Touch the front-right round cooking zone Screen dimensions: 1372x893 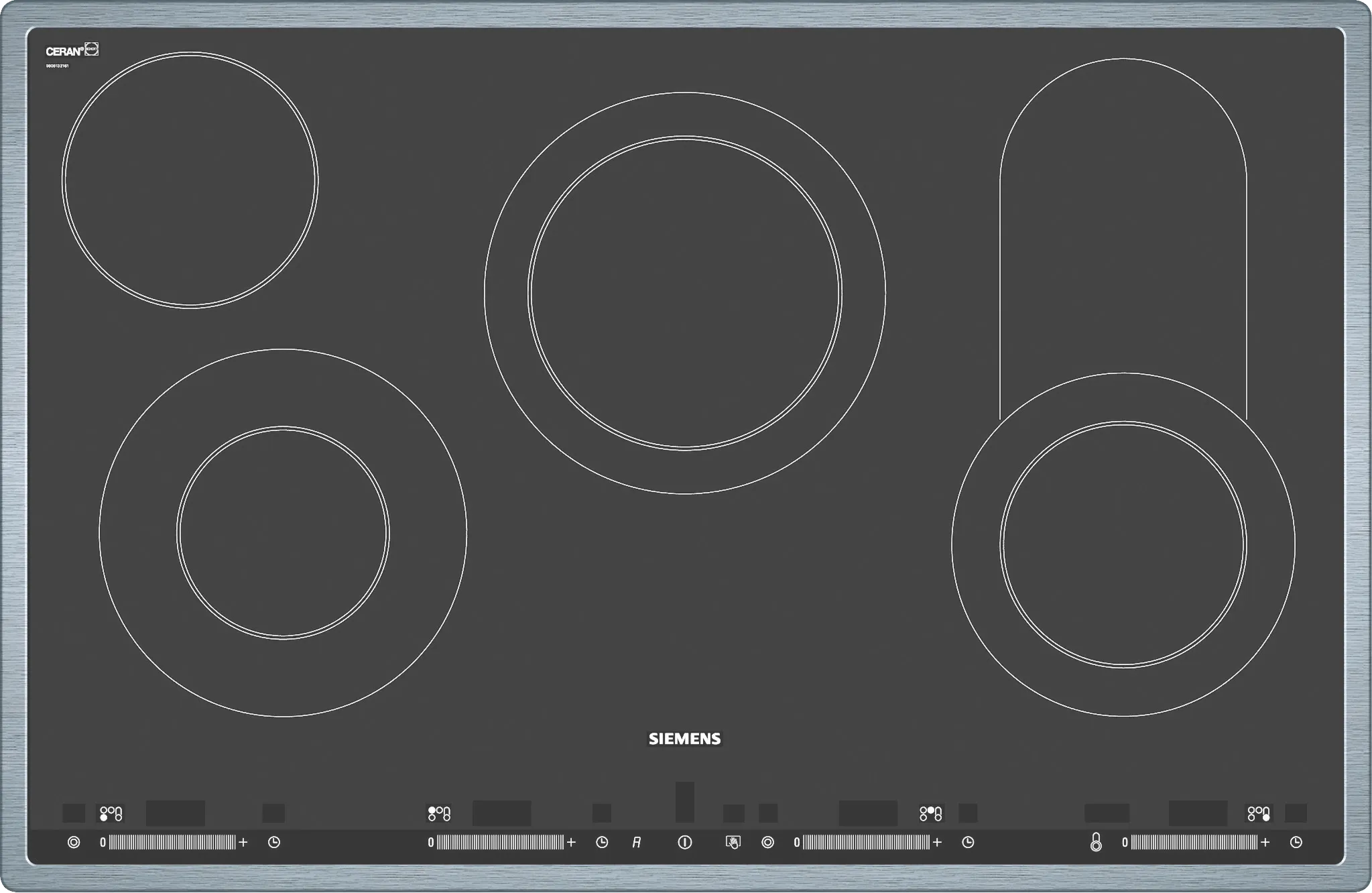click(1123, 544)
